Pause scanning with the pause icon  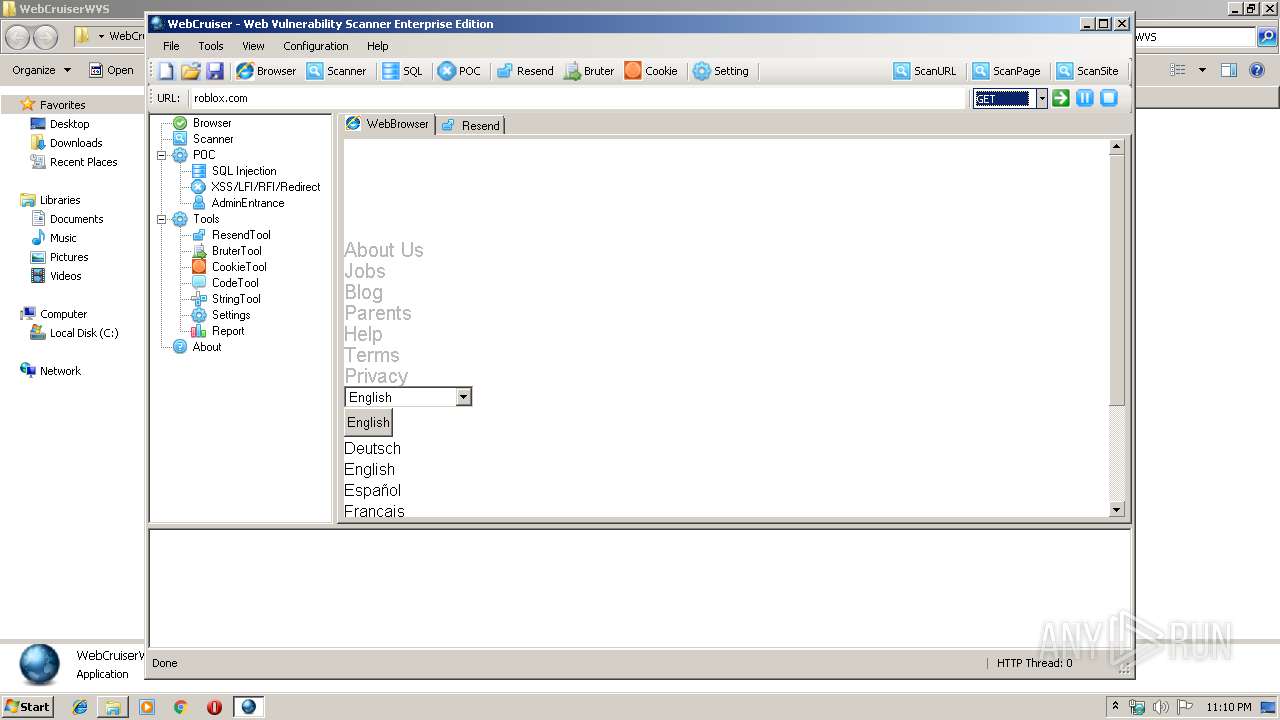(1085, 98)
